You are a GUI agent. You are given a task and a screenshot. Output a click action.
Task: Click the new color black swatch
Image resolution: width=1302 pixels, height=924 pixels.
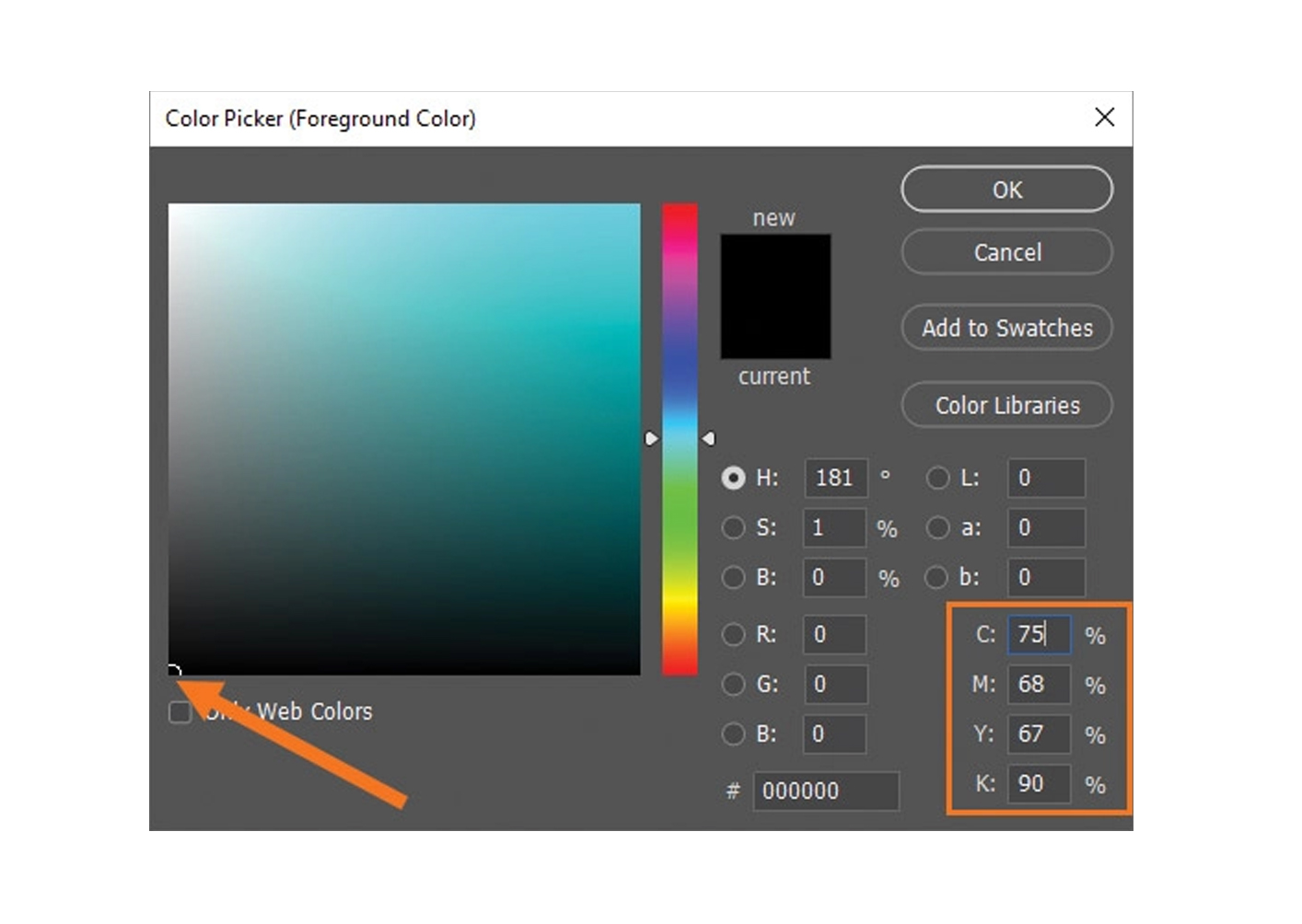[775, 265]
